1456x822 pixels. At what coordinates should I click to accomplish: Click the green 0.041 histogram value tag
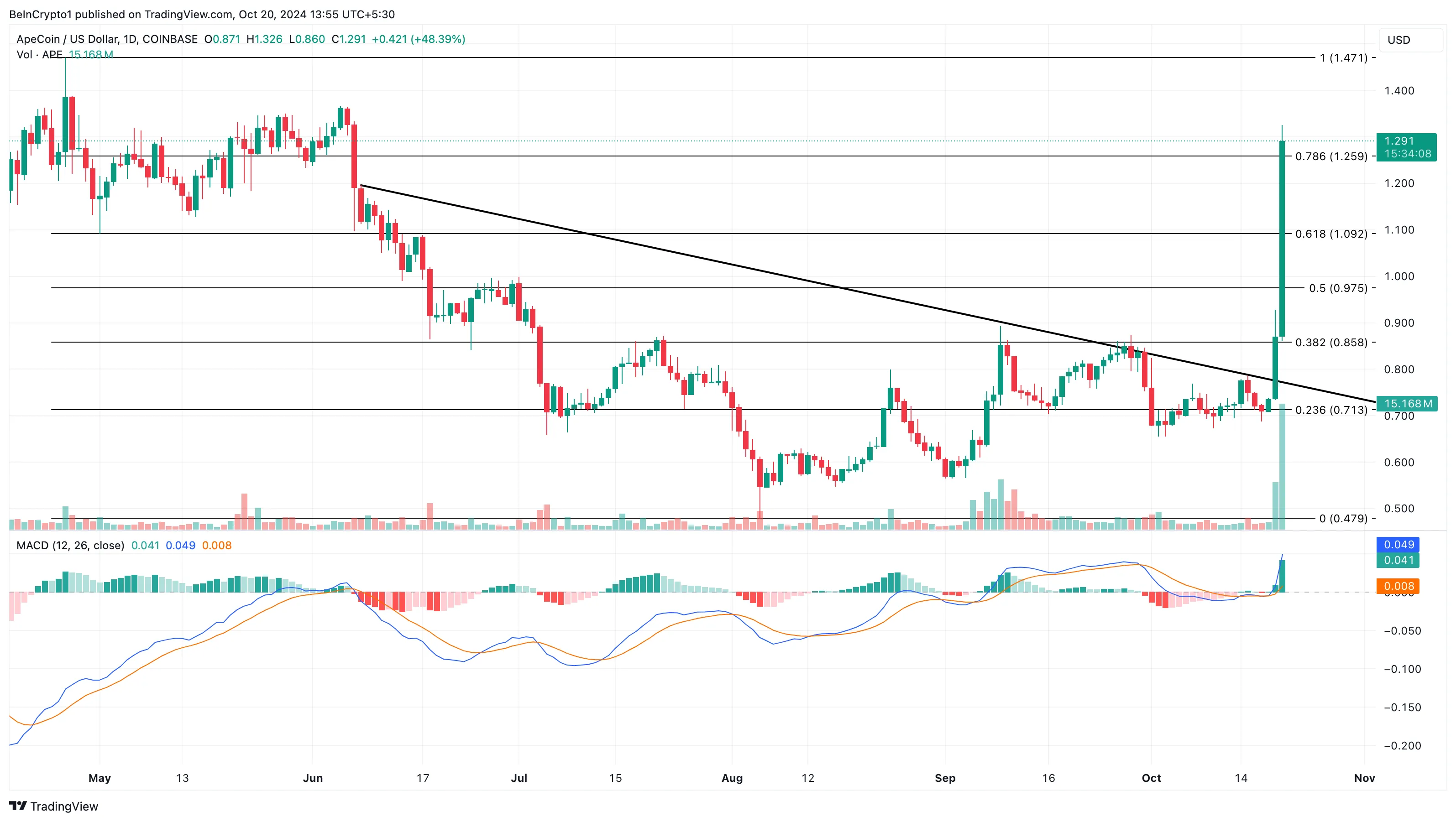[x=1399, y=560]
